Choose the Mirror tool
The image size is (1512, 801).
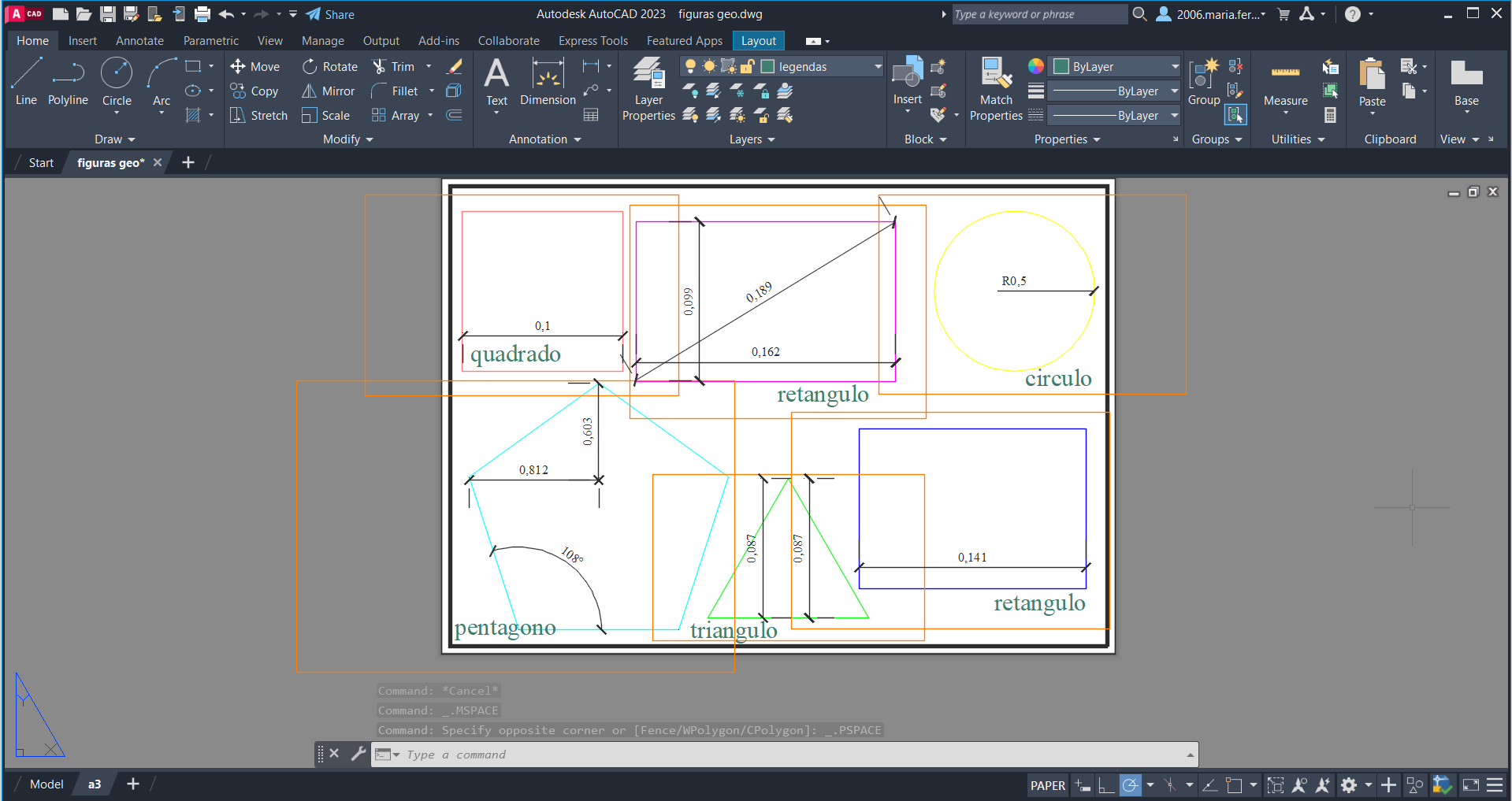329,91
